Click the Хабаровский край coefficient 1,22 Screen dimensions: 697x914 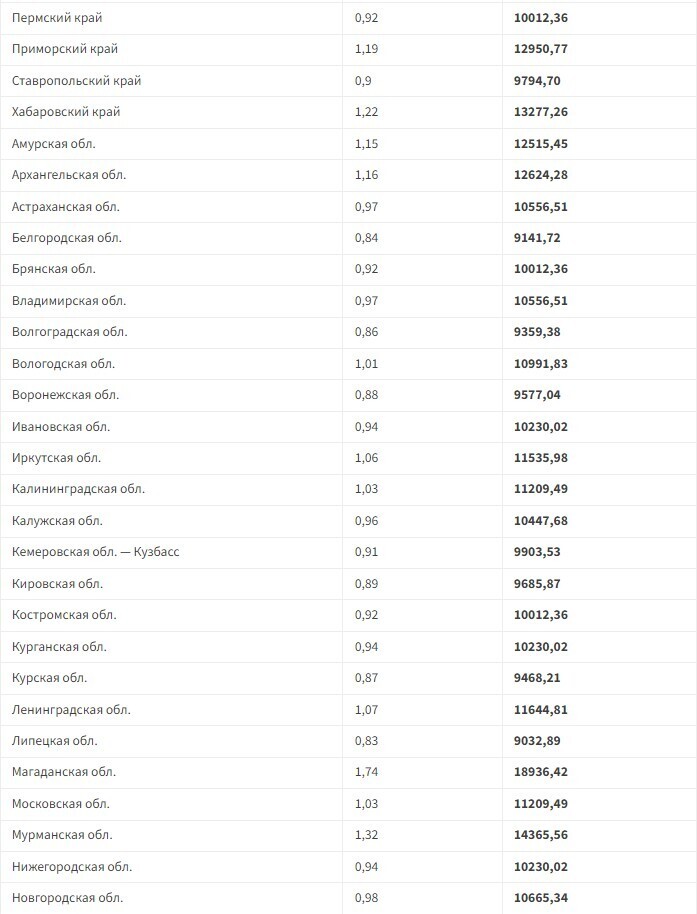(x=367, y=112)
